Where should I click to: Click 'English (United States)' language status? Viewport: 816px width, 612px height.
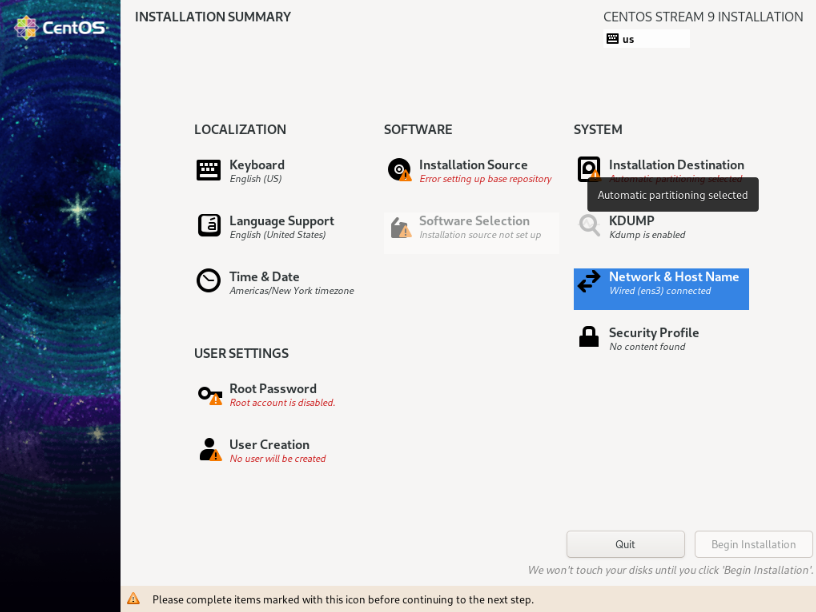278,235
